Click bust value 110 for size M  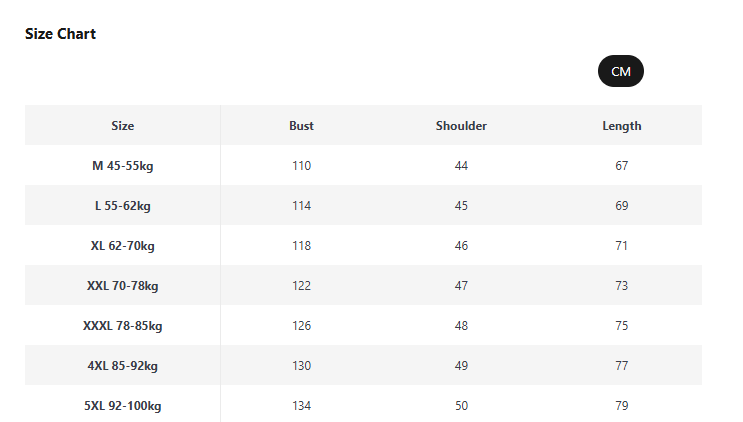pyautogui.click(x=301, y=166)
